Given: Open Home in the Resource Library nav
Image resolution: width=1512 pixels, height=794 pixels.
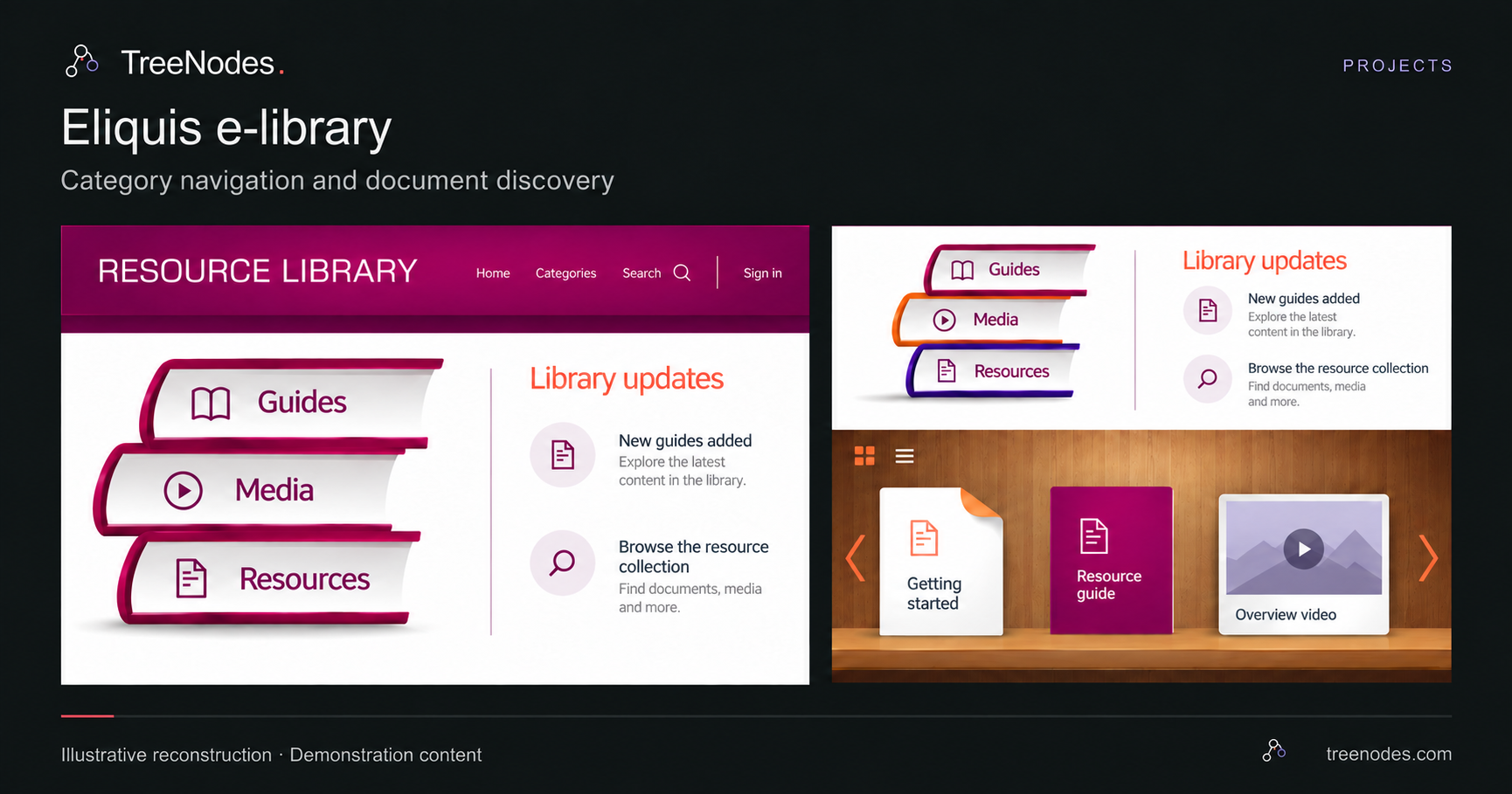Looking at the screenshot, I should (x=493, y=273).
